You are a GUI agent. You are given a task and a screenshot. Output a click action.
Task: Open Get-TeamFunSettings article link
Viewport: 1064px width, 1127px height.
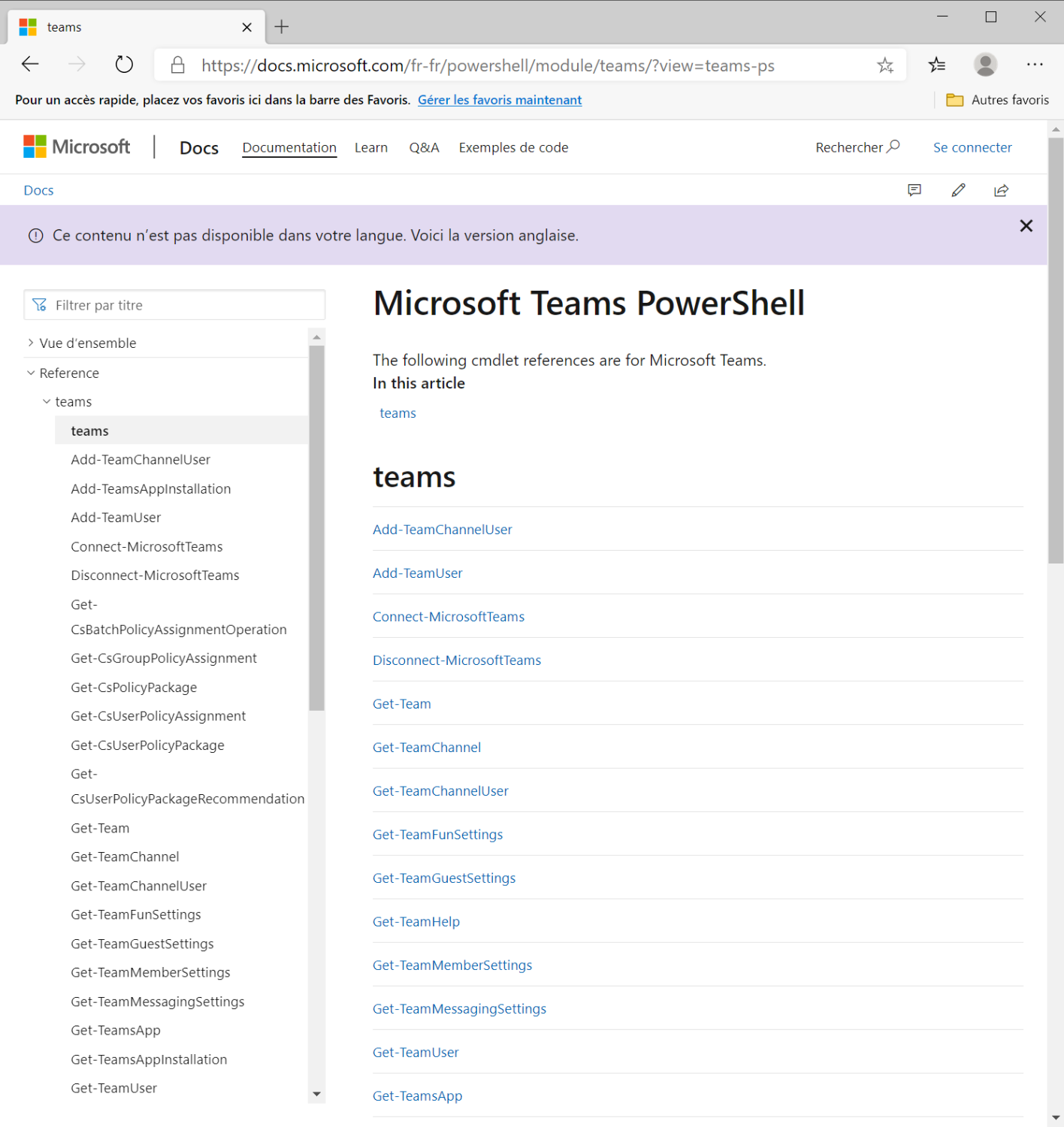pos(437,835)
